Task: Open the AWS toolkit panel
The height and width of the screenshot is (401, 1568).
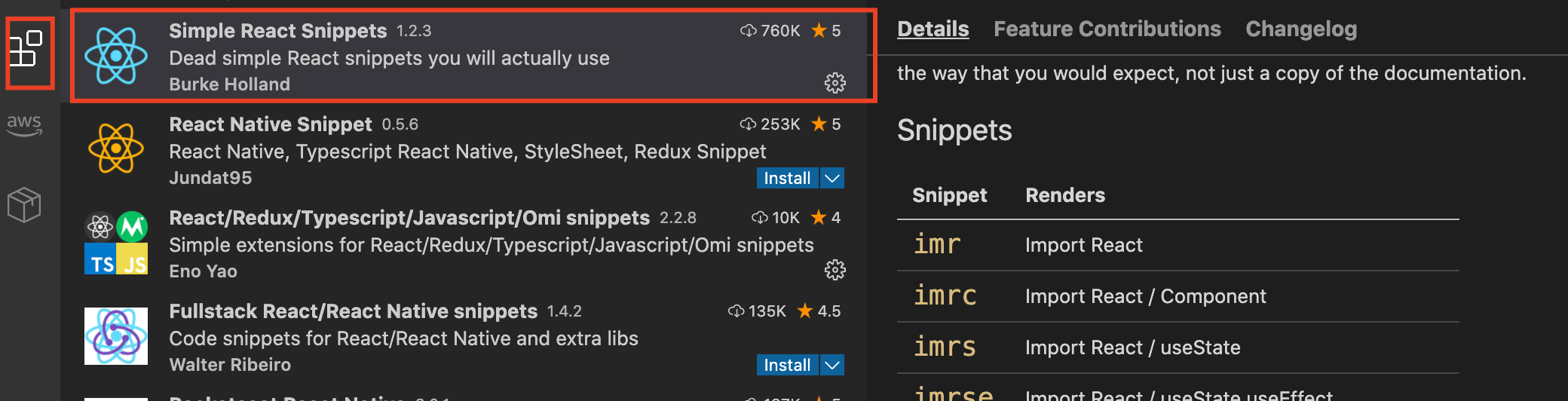Action: [x=25, y=124]
